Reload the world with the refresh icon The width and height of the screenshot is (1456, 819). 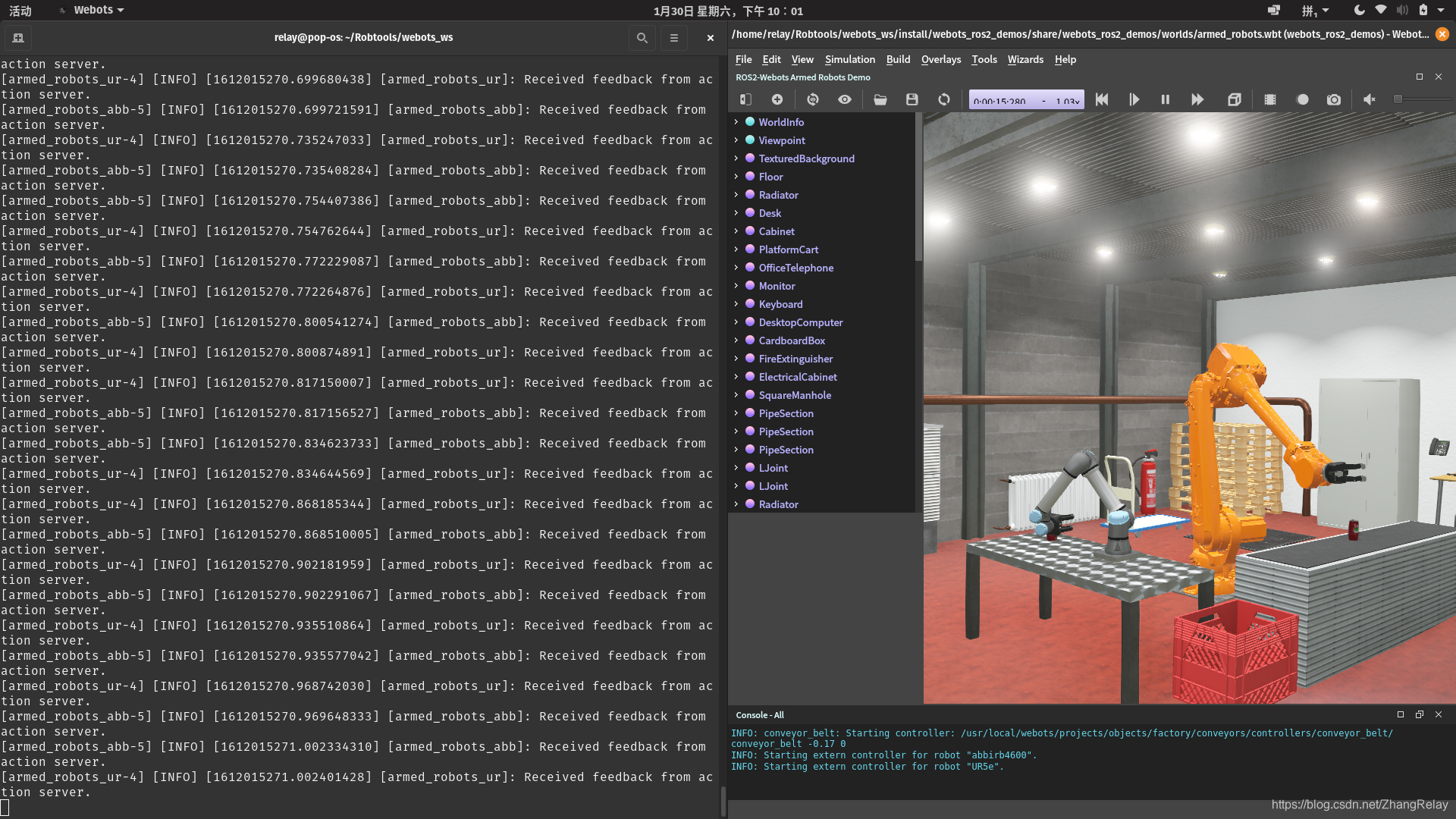coord(943,99)
